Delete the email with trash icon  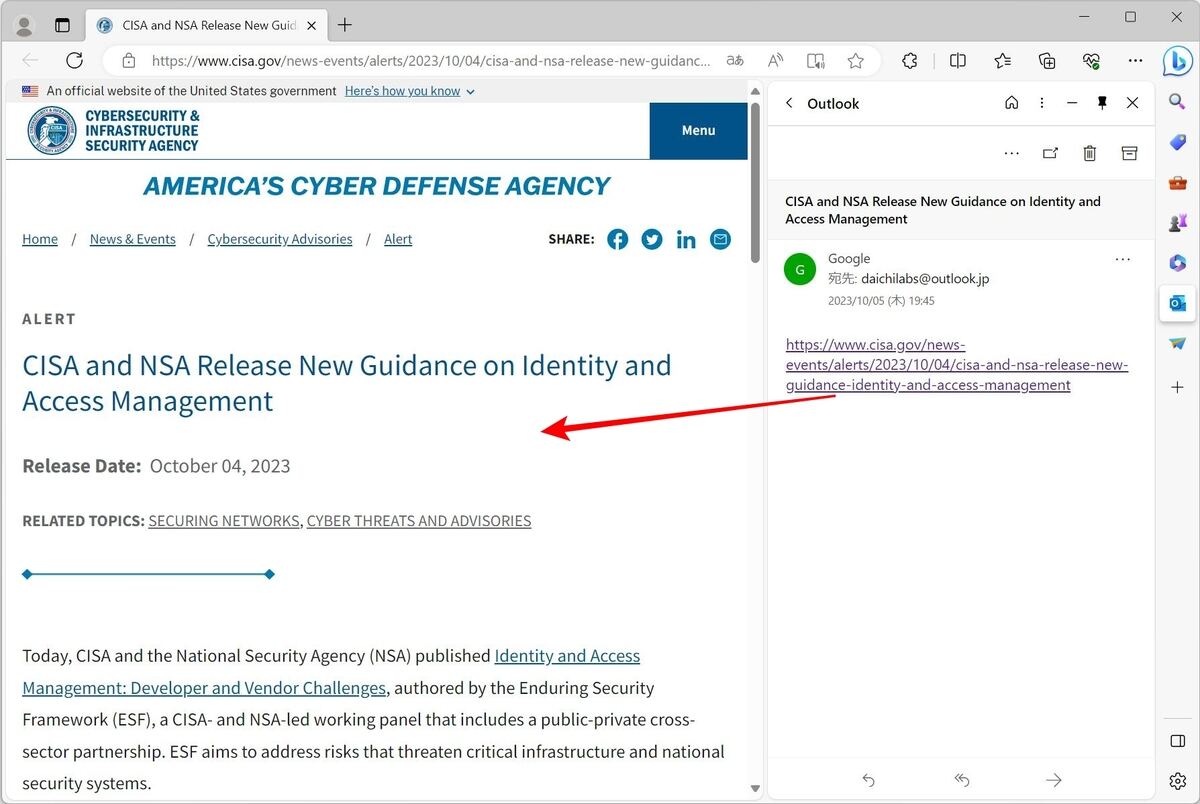tap(1090, 153)
